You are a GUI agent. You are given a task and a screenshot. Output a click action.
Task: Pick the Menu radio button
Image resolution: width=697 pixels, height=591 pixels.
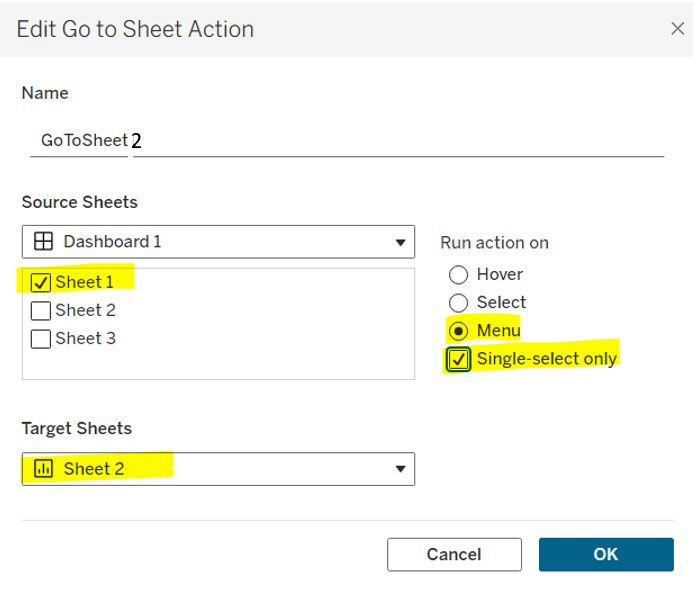coord(459,331)
